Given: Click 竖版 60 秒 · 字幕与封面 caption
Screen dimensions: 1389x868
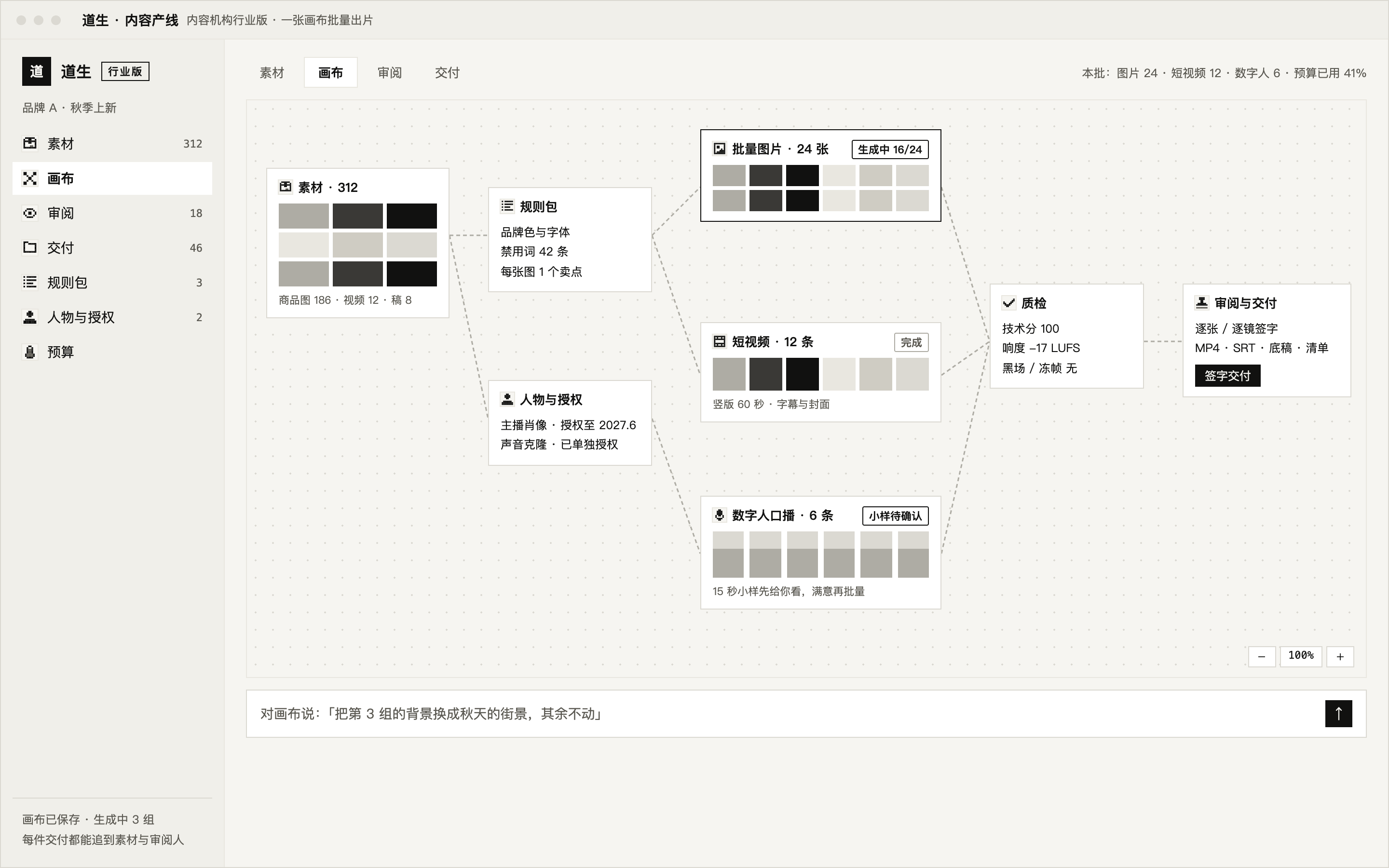Looking at the screenshot, I should tap(771, 404).
